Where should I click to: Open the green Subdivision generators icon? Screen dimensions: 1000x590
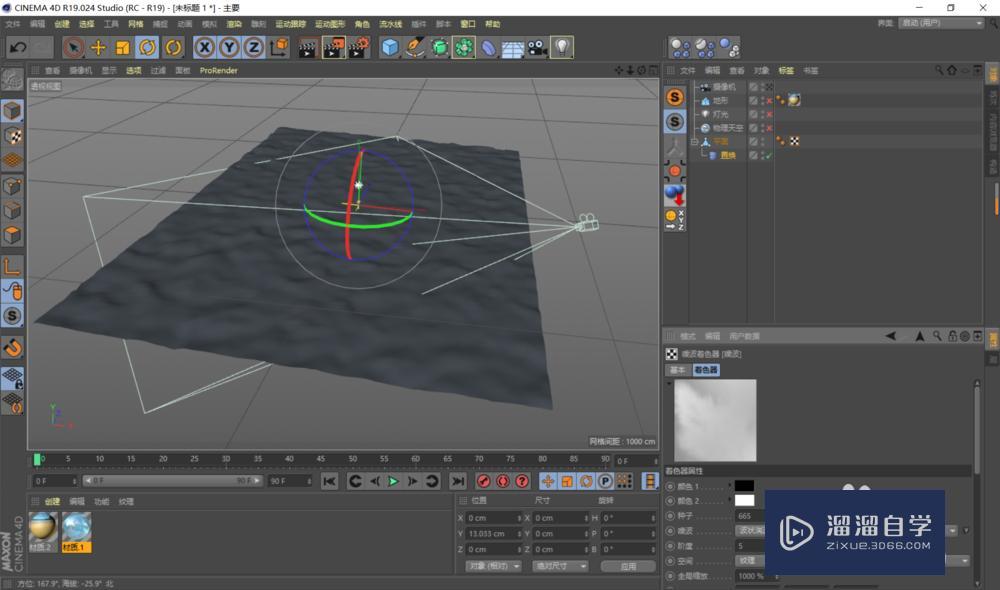[x=439, y=47]
